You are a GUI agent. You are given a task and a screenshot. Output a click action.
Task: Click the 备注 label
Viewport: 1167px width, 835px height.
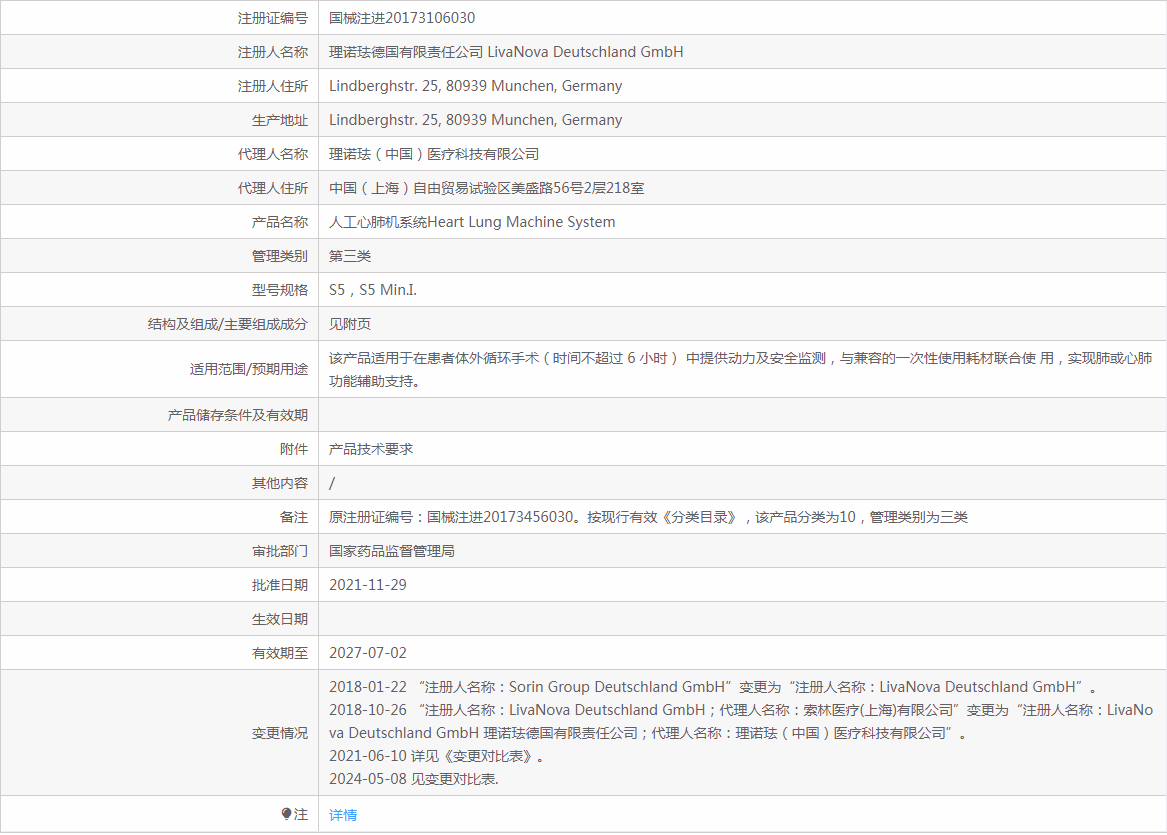point(294,517)
